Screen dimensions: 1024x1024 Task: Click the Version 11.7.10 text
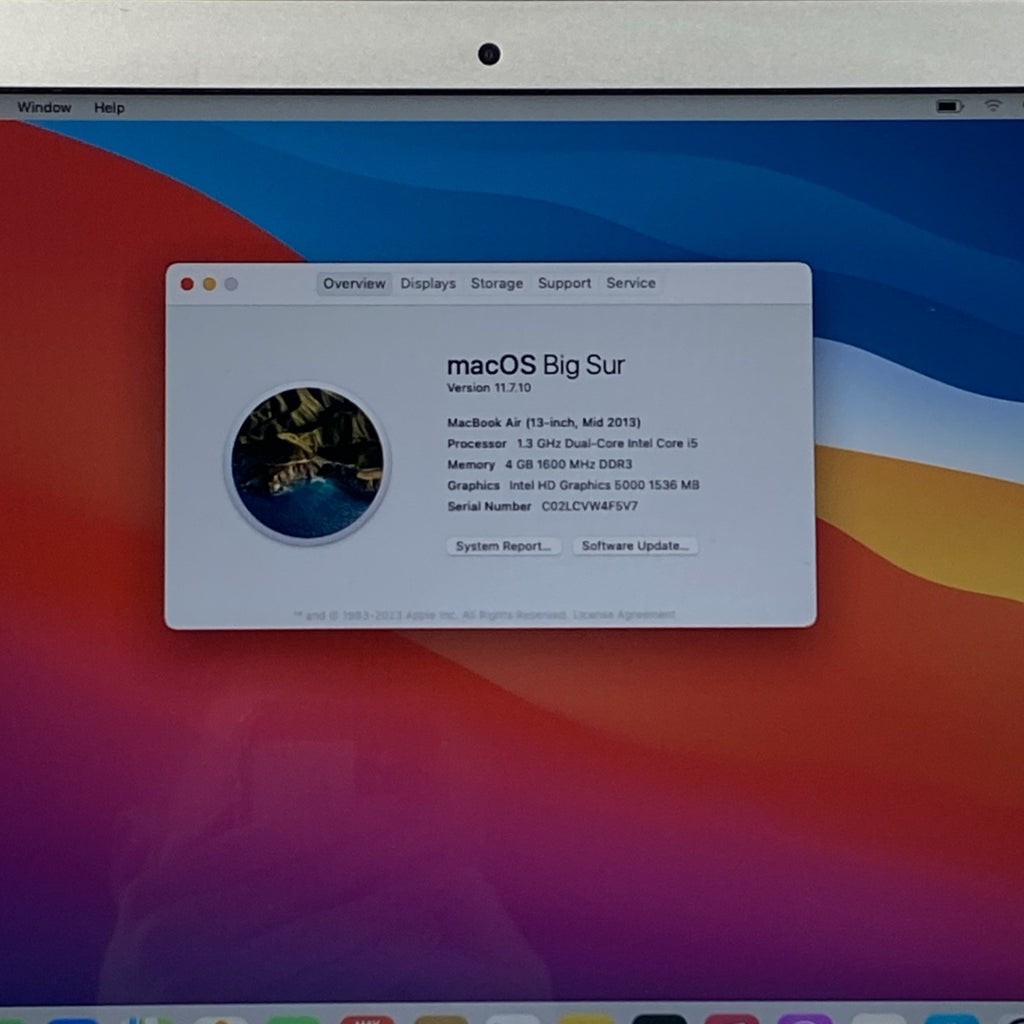pos(488,387)
